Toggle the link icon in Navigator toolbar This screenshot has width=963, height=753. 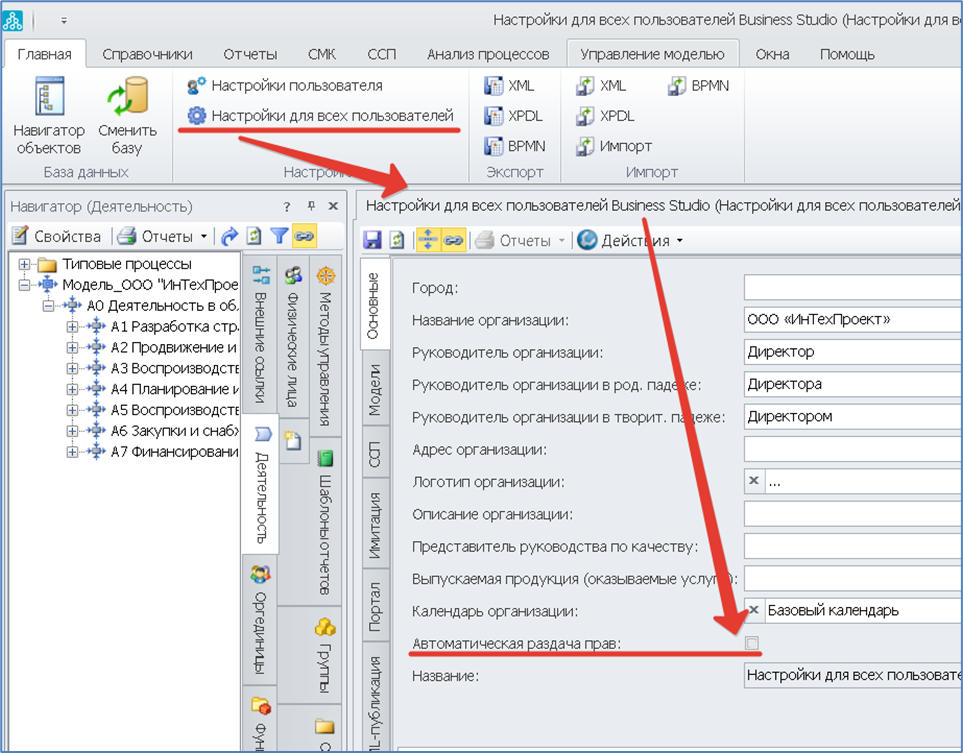[x=304, y=236]
